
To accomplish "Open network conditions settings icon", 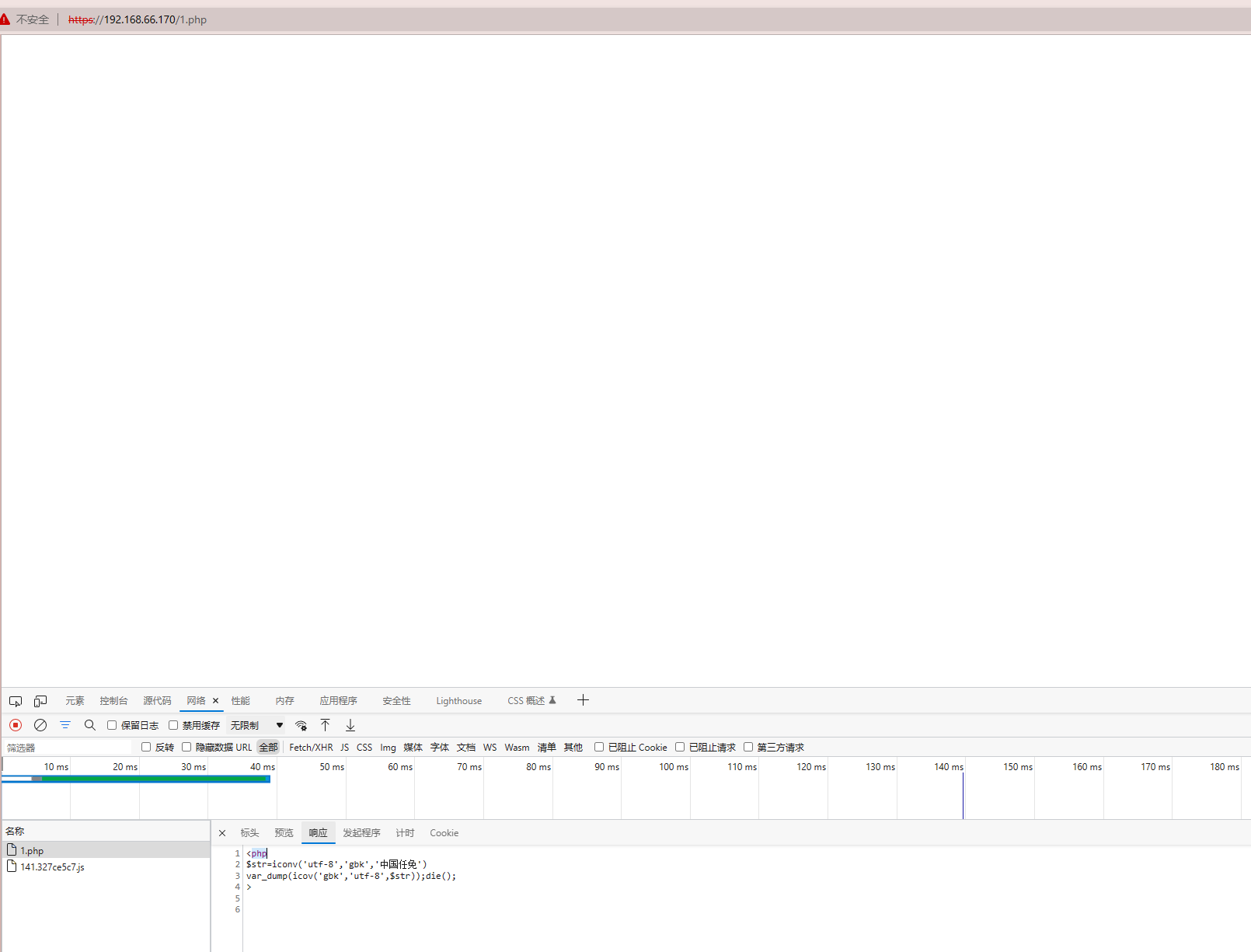I will point(301,725).
